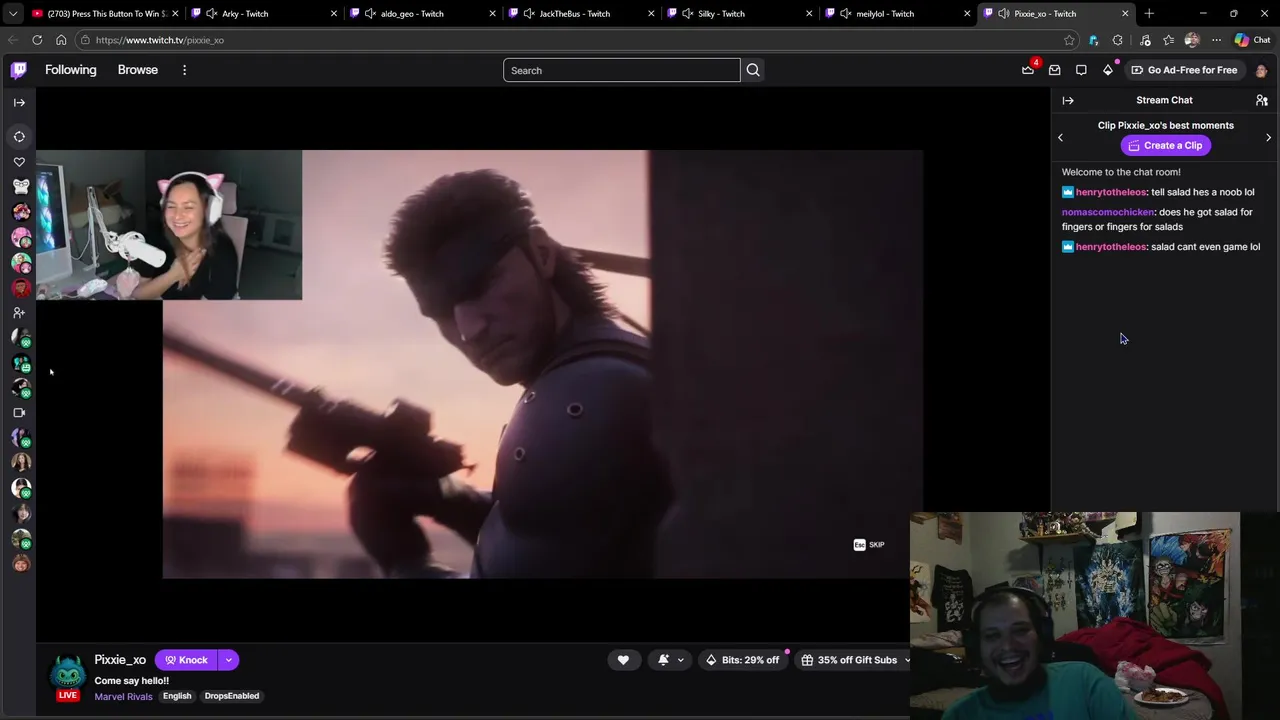Close the Arky - Twitch tab
The height and width of the screenshot is (720, 1280).
point(334,14)
